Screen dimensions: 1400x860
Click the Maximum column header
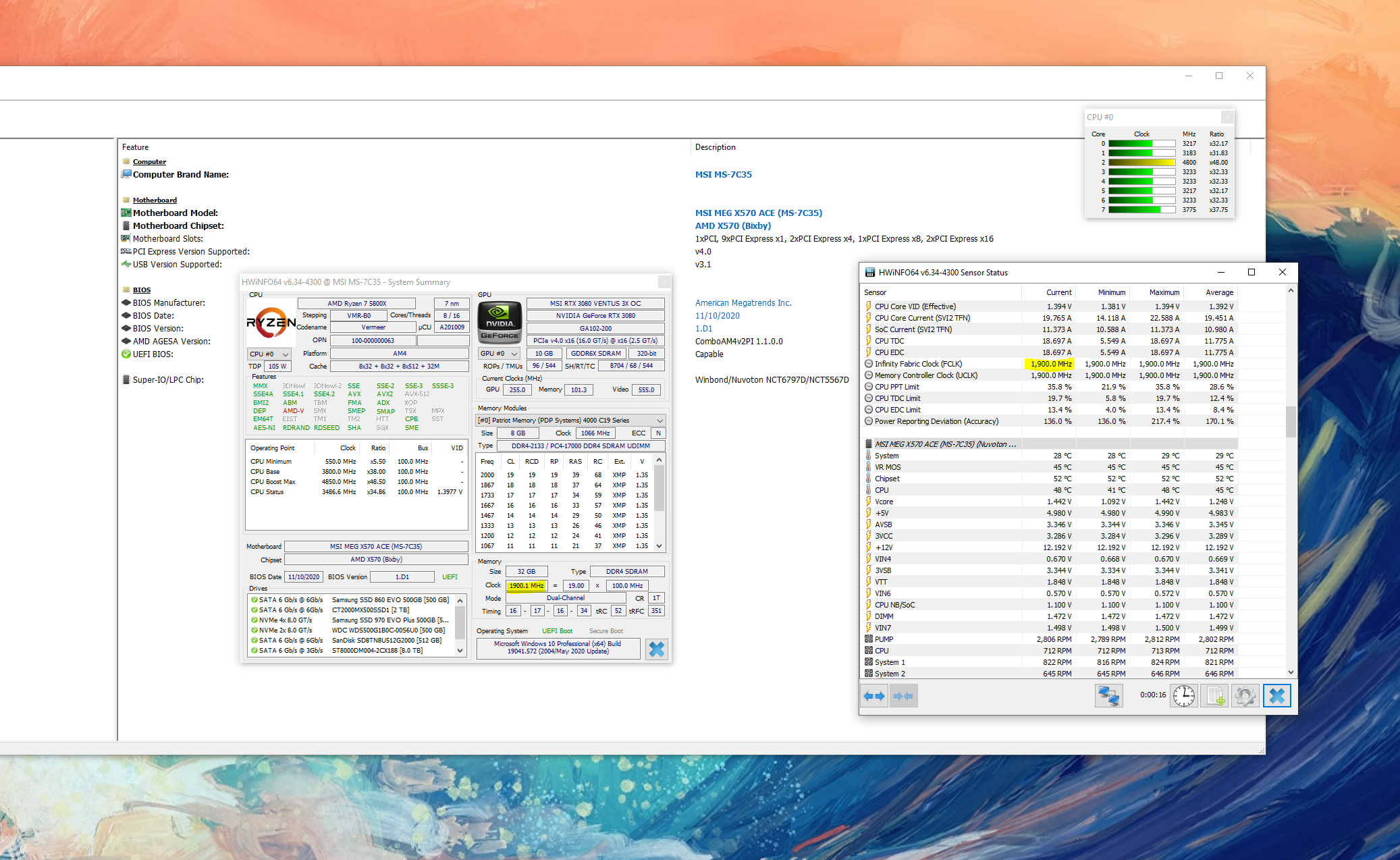tap(1157, 292)
